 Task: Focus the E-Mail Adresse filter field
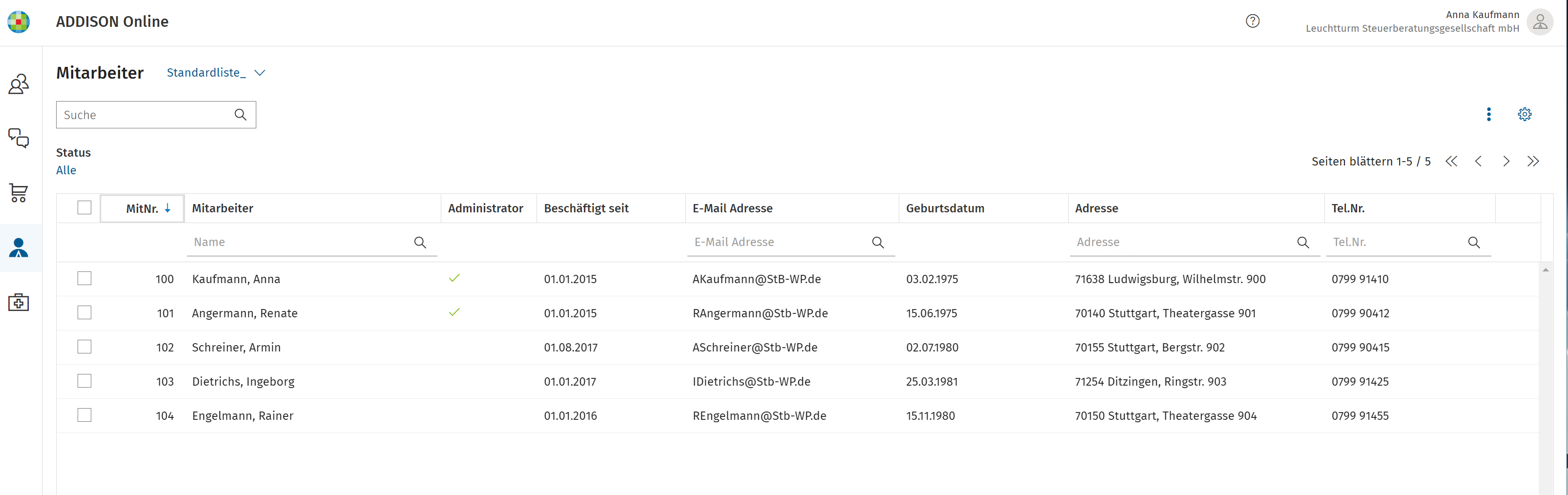791,242
